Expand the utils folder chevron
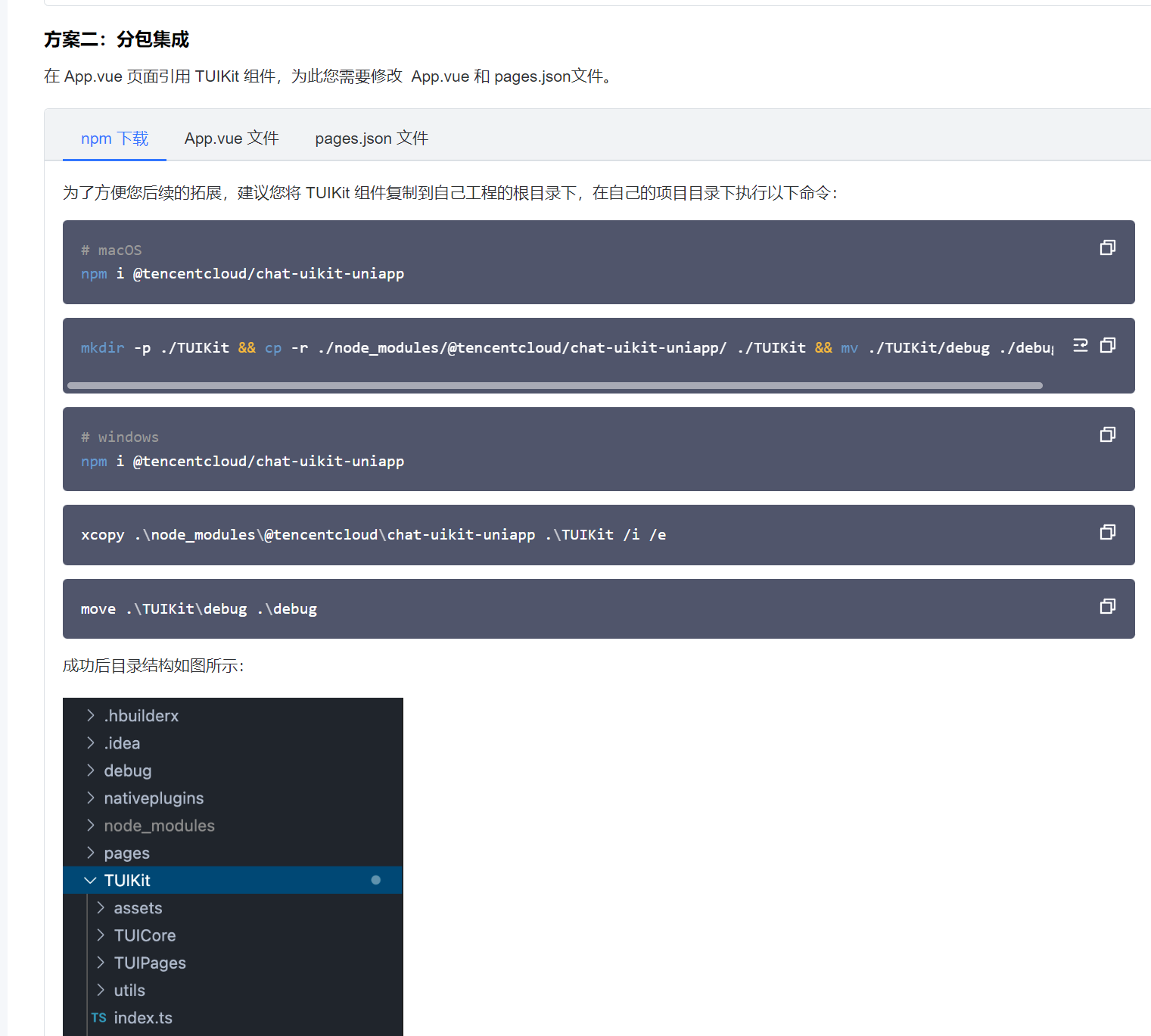 [101, 990]
